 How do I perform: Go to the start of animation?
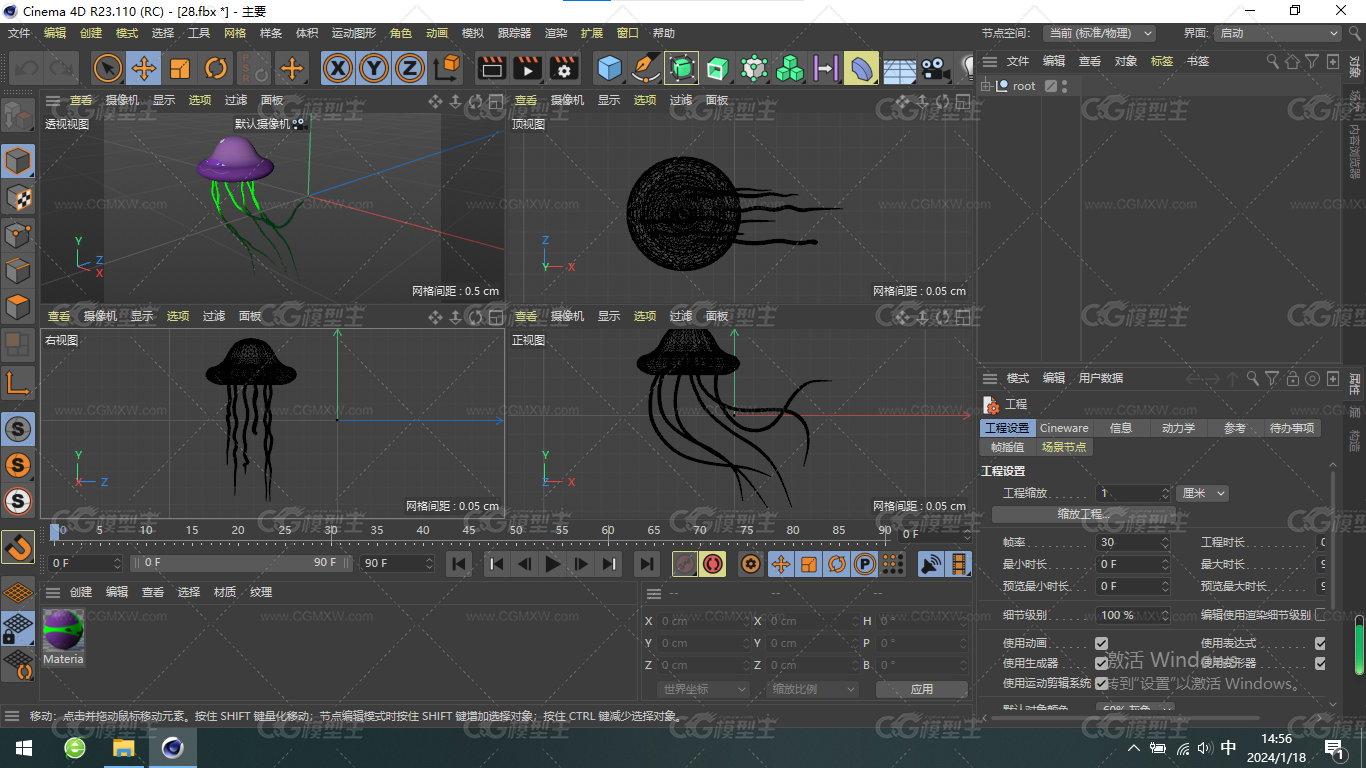tap(459, 564)
